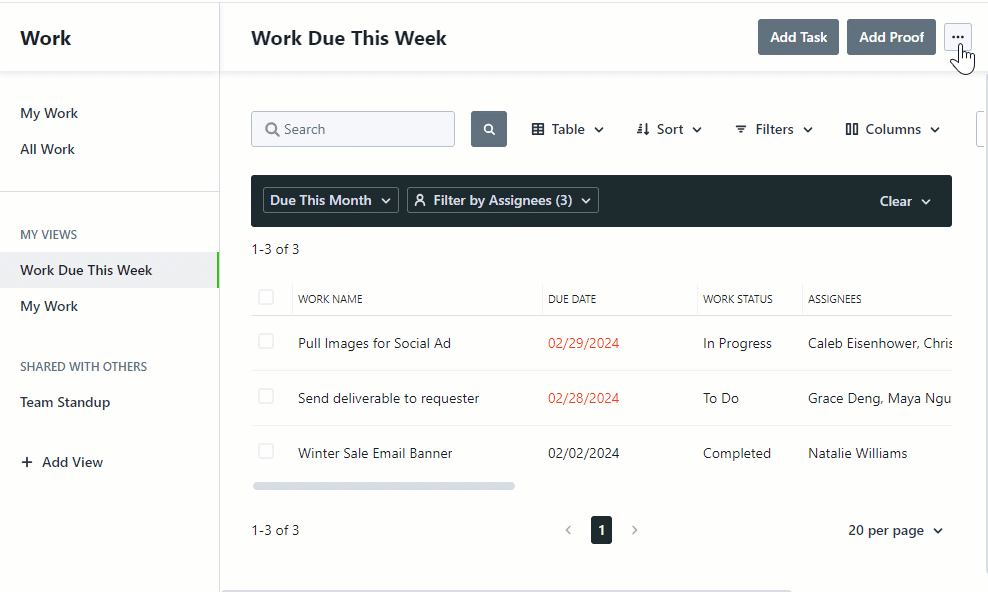The image size is (988, 592).
Task: Click due date 02/29/2024
Action: pos(583,343)
